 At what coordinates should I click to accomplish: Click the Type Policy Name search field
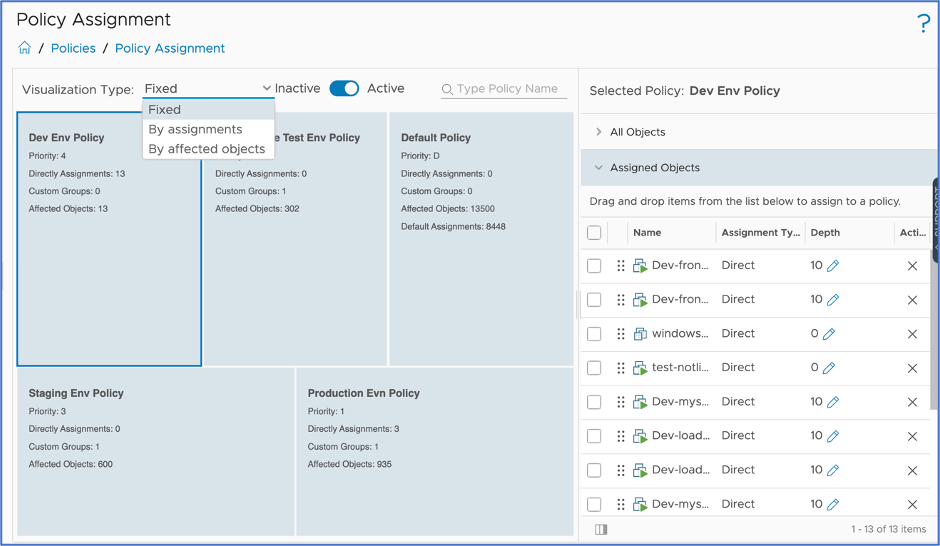pyautogui.click(x=507, y=89)
